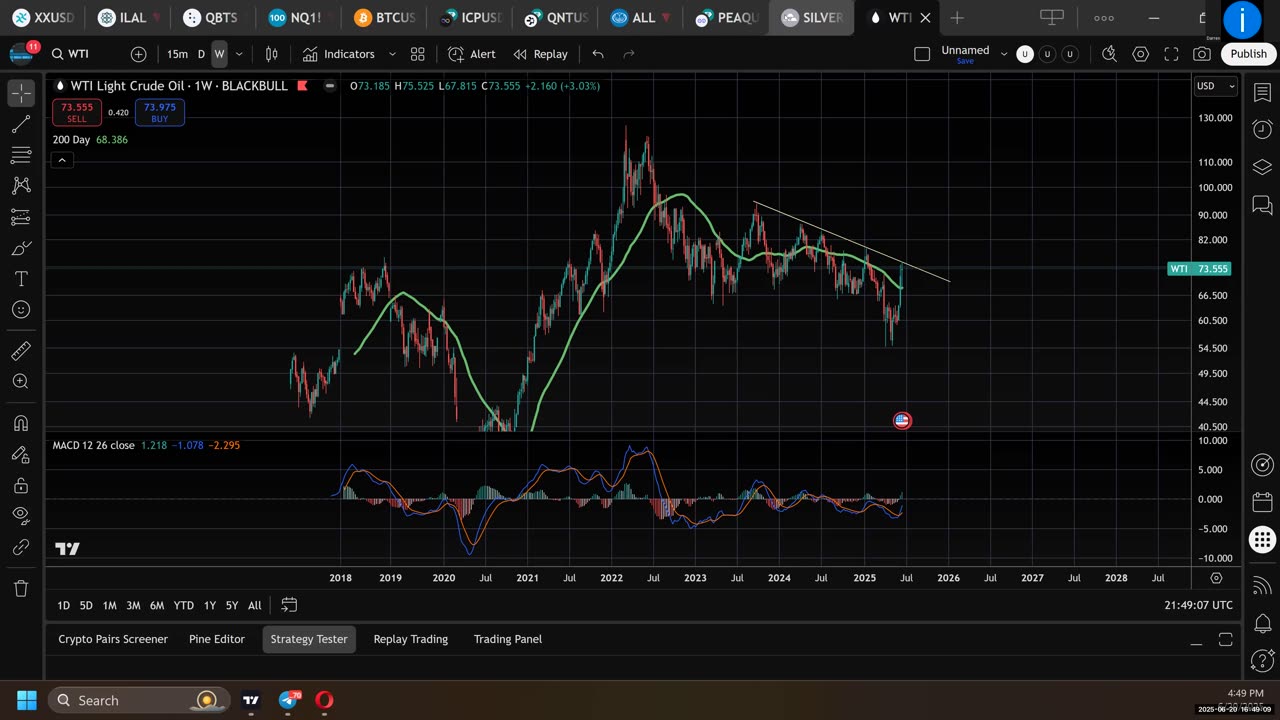Open quick search icon in top toolbar
1280x720 pixels.
click(x=1109, y=54)
